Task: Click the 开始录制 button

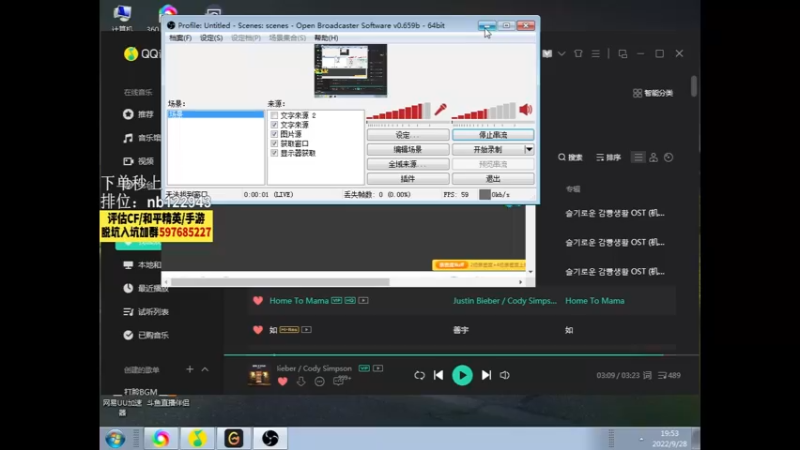Action: [x=488, y=149]
